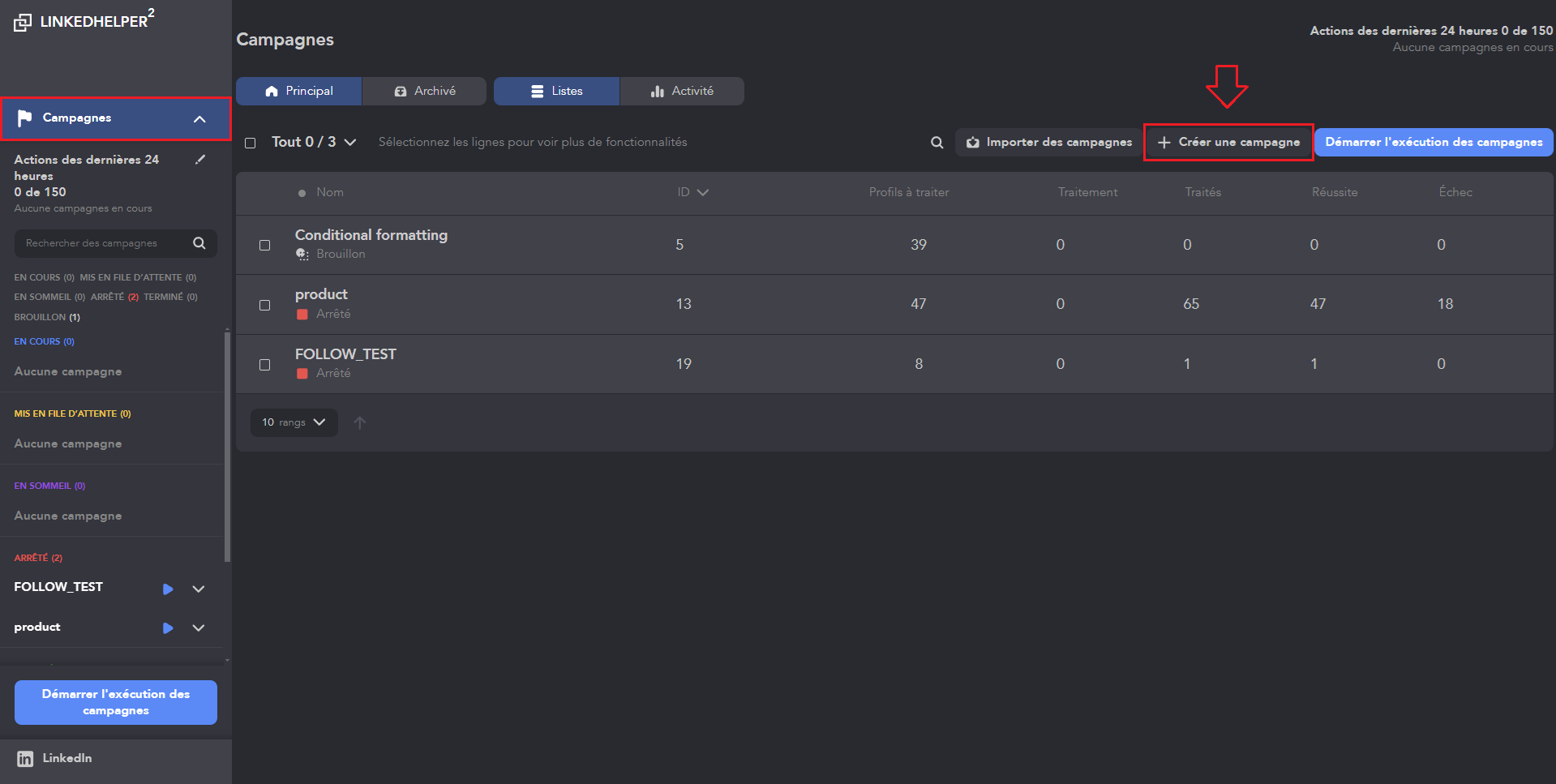
Task: Click the LinkedHelper logo icon
Action: pos(23,23)
